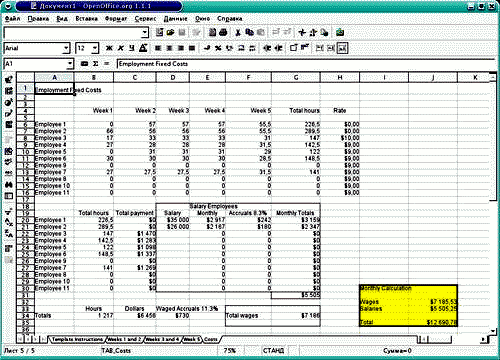Open the Правка menu
500x360 pixels.
tap(38, 19)
